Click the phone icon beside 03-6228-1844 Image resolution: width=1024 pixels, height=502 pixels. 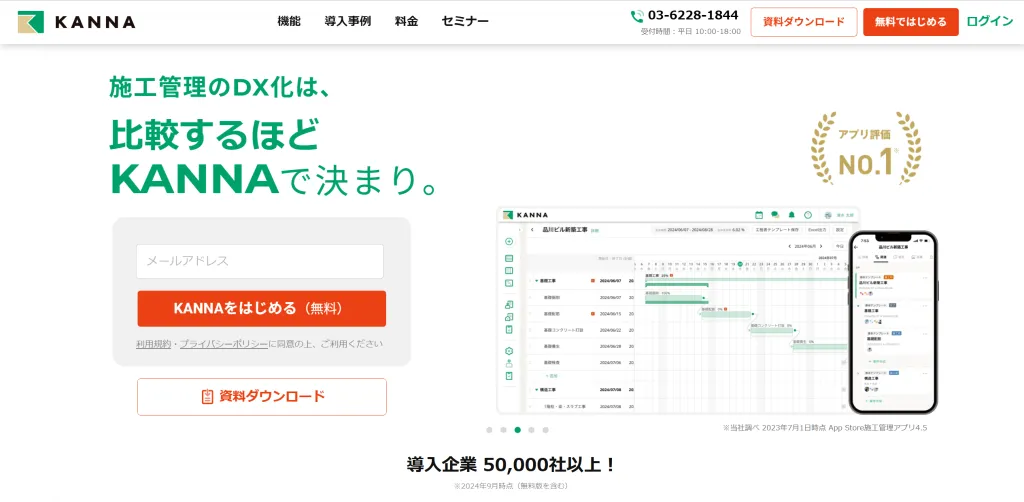[637, 16]
